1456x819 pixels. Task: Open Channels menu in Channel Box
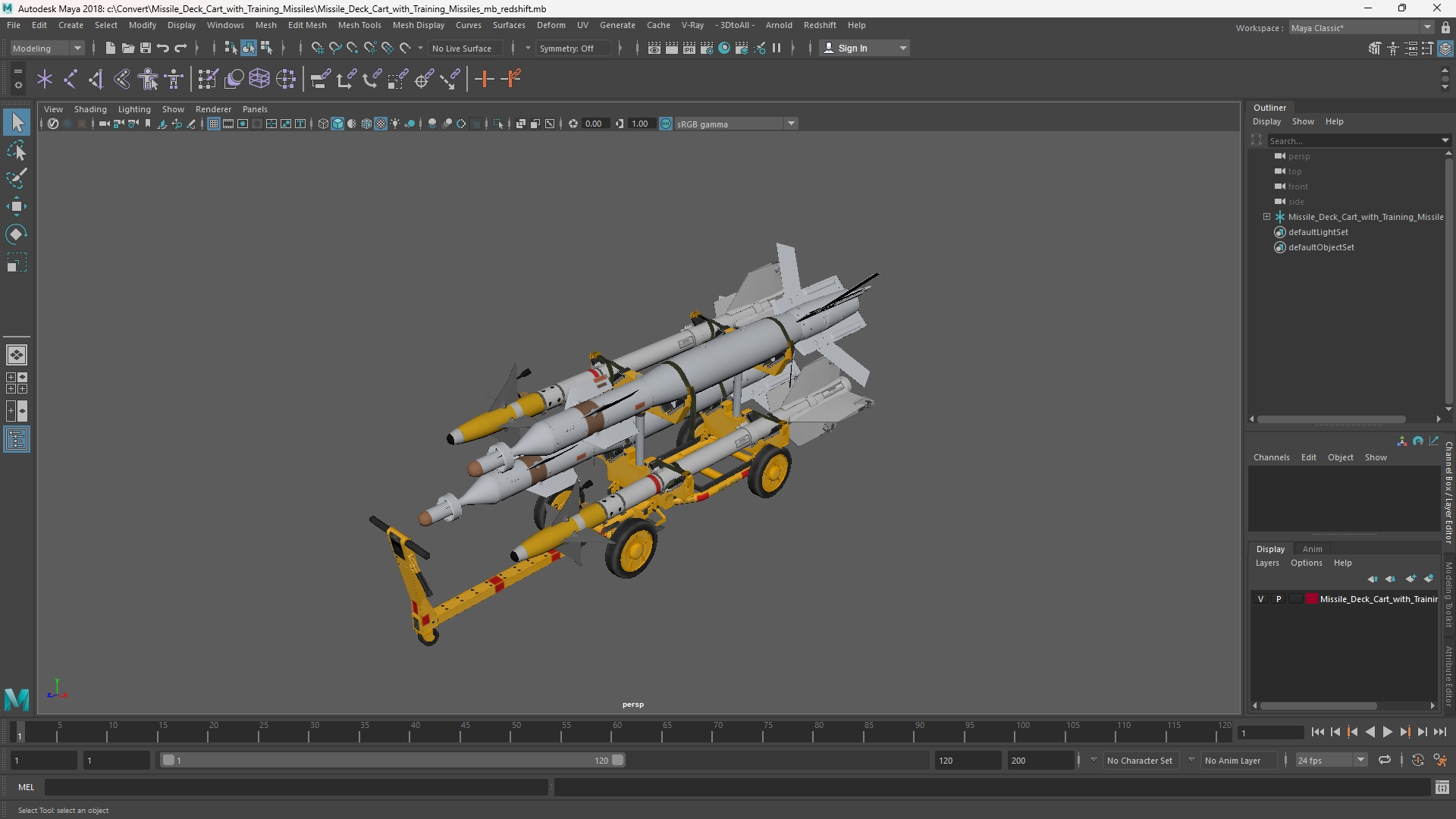click(x=1271, y=457)
